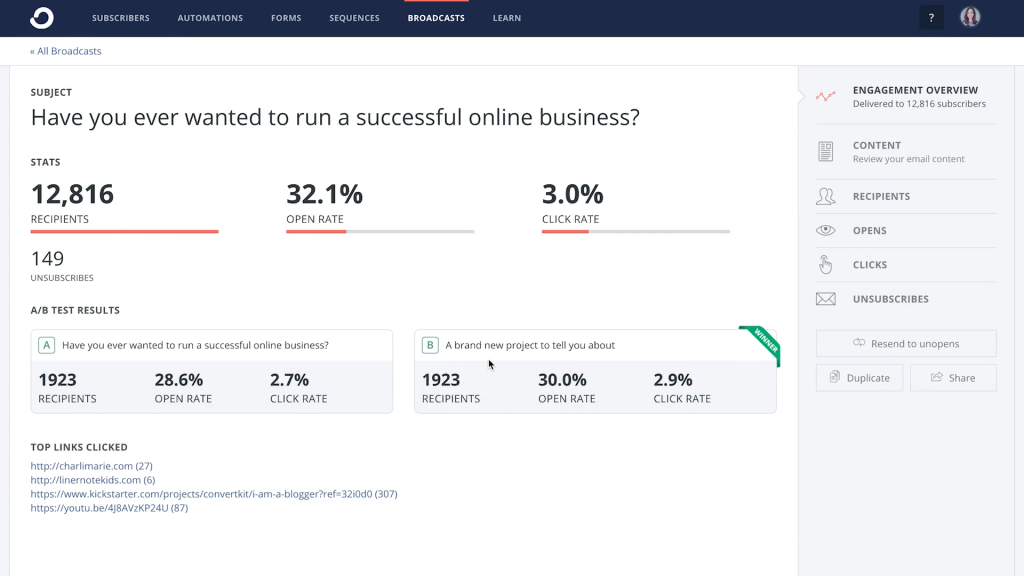Open the Subscribers menu item
The height and width of the screenshot is (576, 1024).
(120, 18)
